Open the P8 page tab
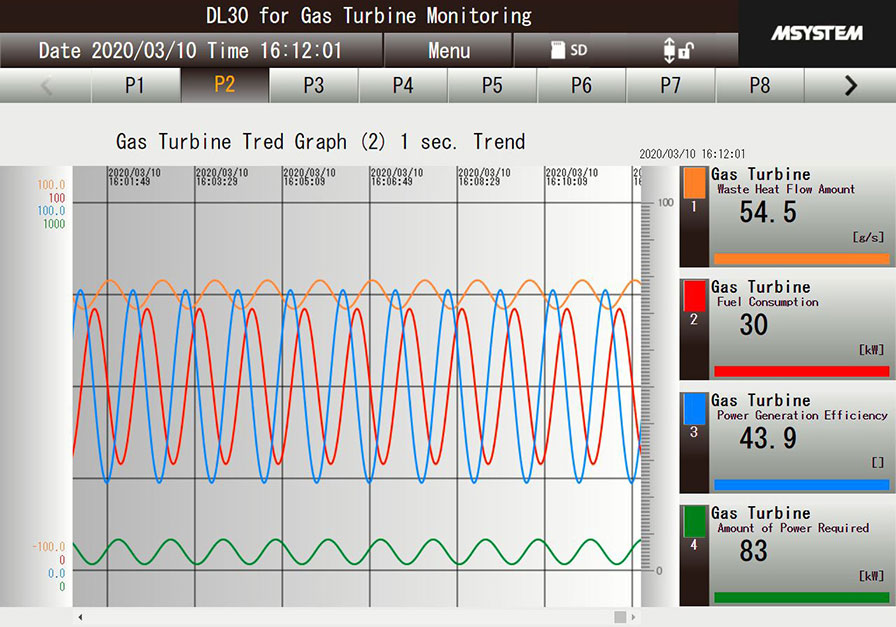The width and height of the screenshot is (896, 627). point(760,86)
